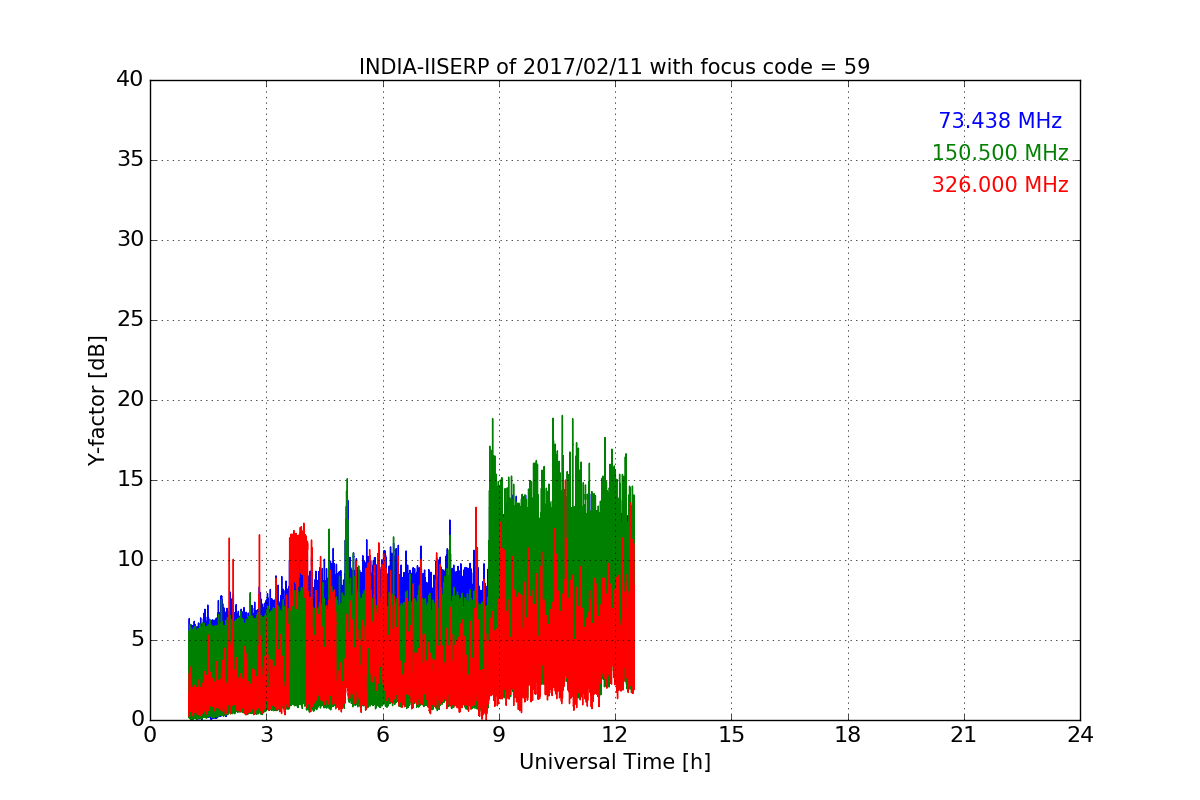Click y-axis tick label 25
Image resolution: width=1200 pixels, height=800 pixels.
point(130,320)
